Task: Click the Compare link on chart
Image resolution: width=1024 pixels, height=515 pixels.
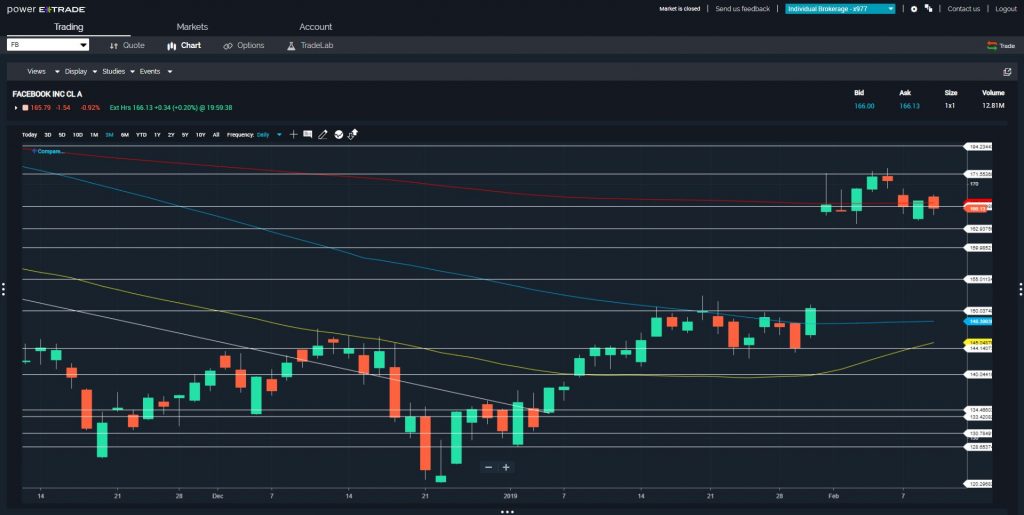Action: 48,151
